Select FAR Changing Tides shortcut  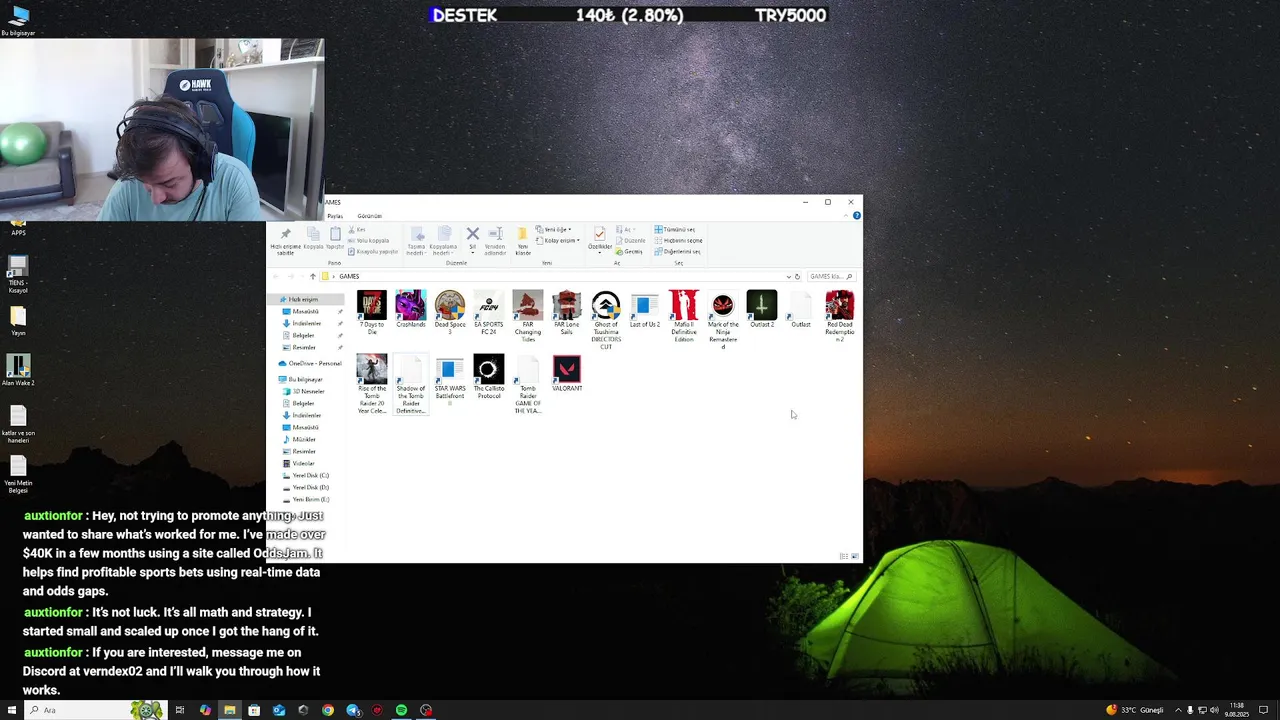(528, 315)
